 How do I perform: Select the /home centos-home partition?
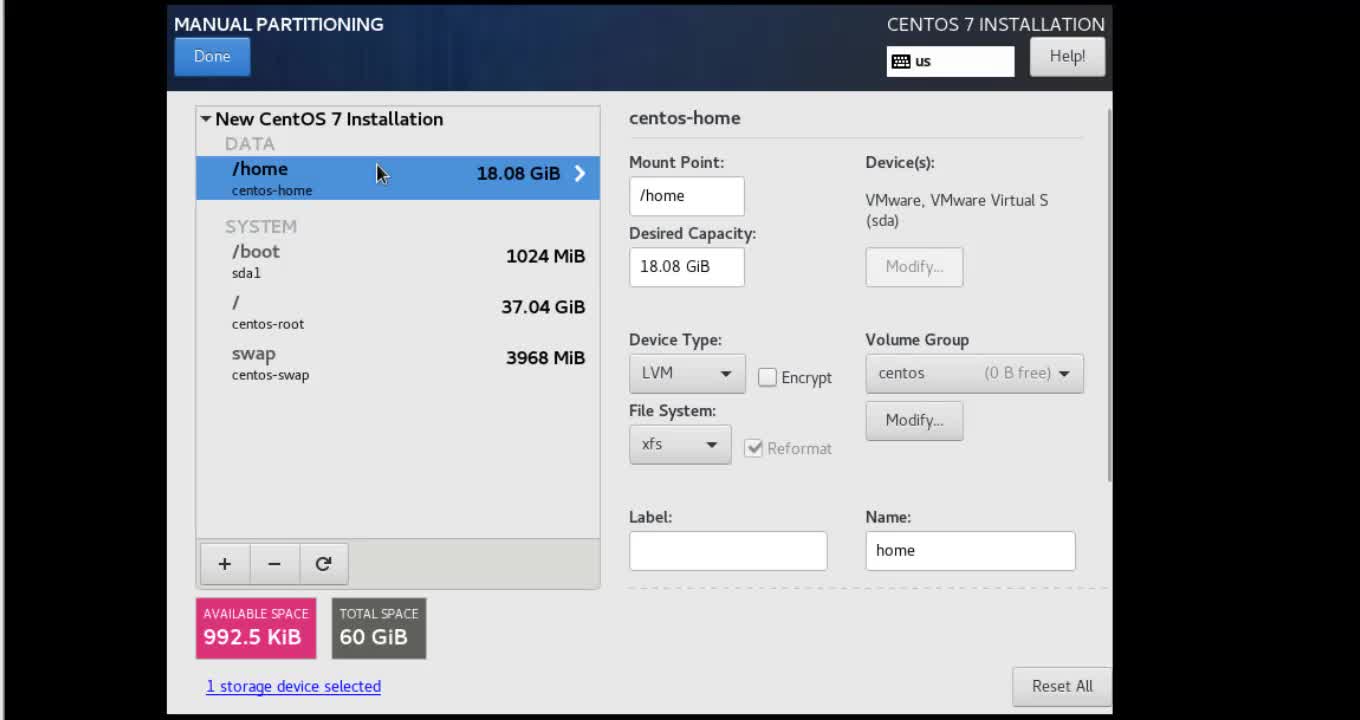[398, 178]
